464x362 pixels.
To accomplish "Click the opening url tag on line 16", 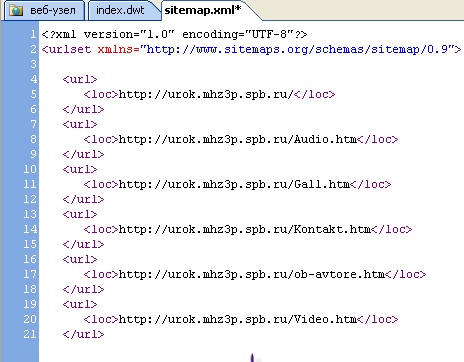I will [x=80, y=259].
